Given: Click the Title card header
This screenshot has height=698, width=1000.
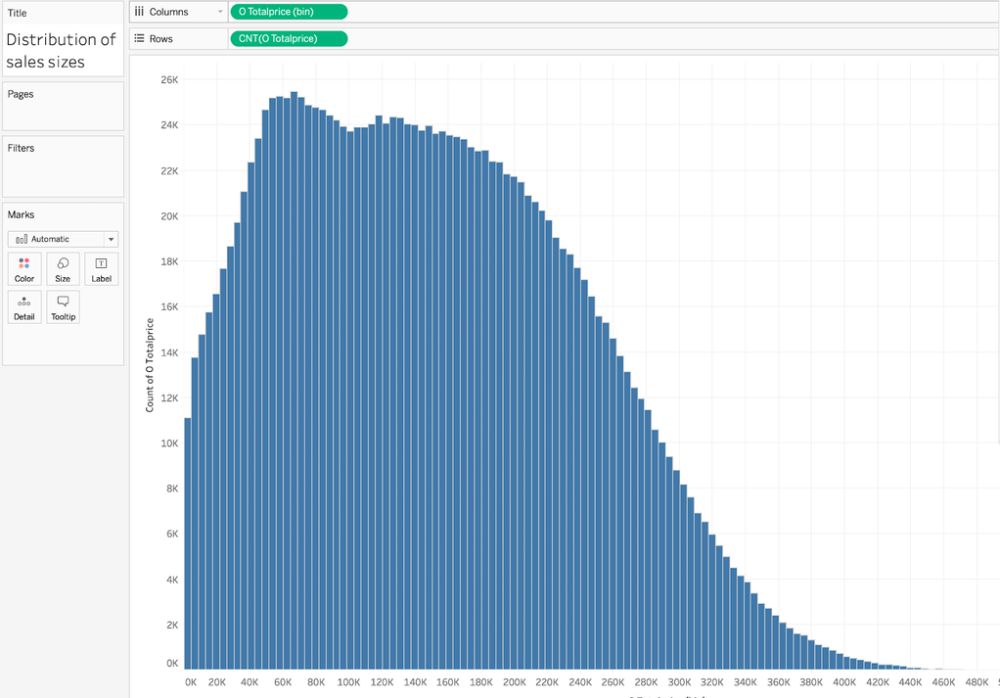Looking at the screenshot, I should (x=17, y=13).
